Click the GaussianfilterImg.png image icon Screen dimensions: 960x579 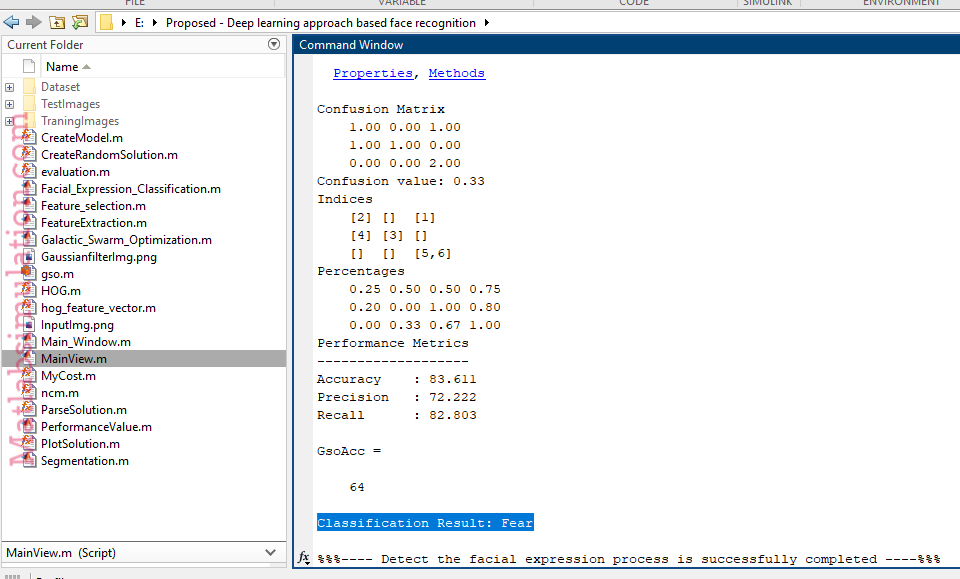(x=28, y=257)
